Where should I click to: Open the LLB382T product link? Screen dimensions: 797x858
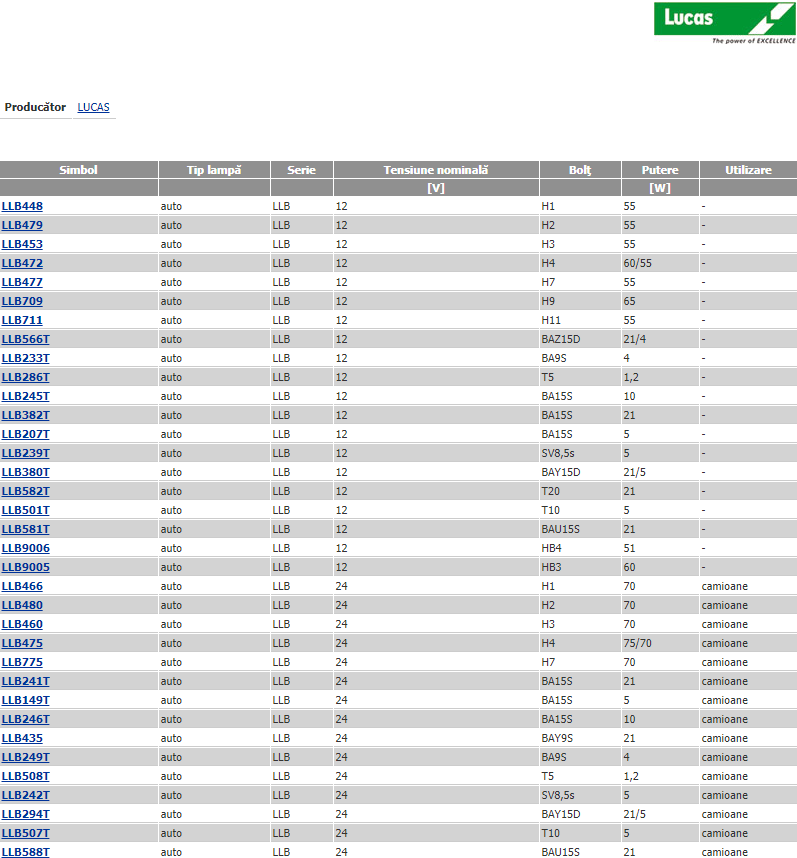pyautogui.click(x=25, y=415)
